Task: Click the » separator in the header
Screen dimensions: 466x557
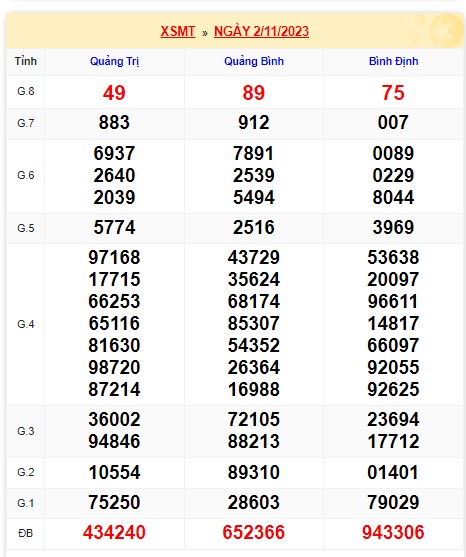Action: (x=205, y=33)
